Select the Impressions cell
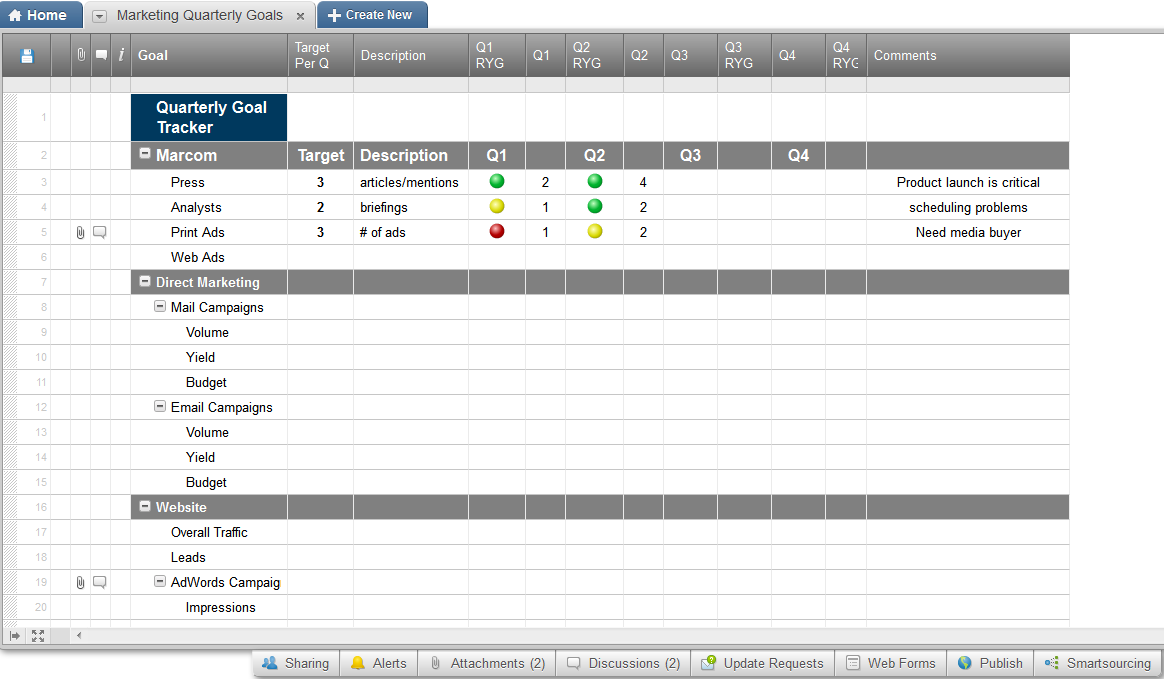Screen dimensions: 1164x679 pyautogui.click(x=209, y=608)
